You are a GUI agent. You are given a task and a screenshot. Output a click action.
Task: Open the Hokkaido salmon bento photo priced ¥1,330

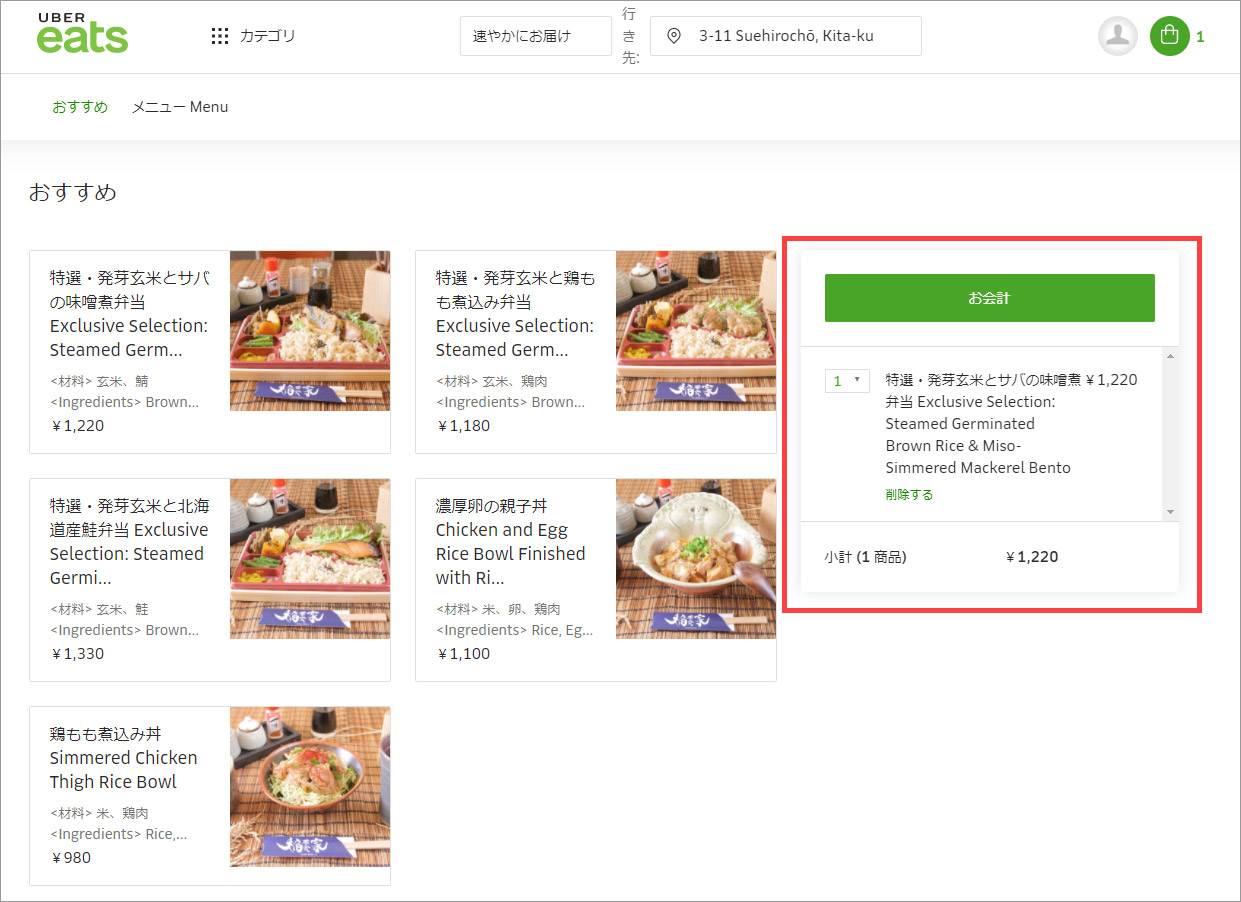tap(310, 559)
